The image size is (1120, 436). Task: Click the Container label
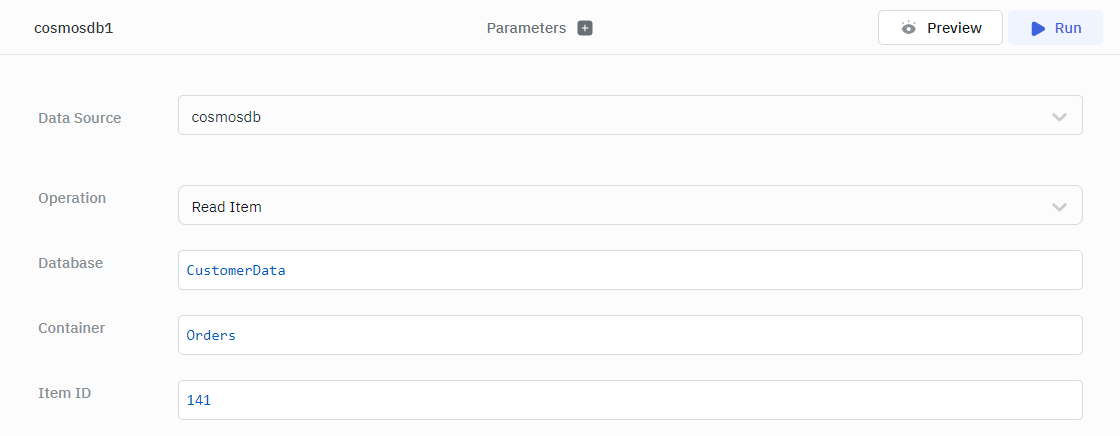[72, 328]
